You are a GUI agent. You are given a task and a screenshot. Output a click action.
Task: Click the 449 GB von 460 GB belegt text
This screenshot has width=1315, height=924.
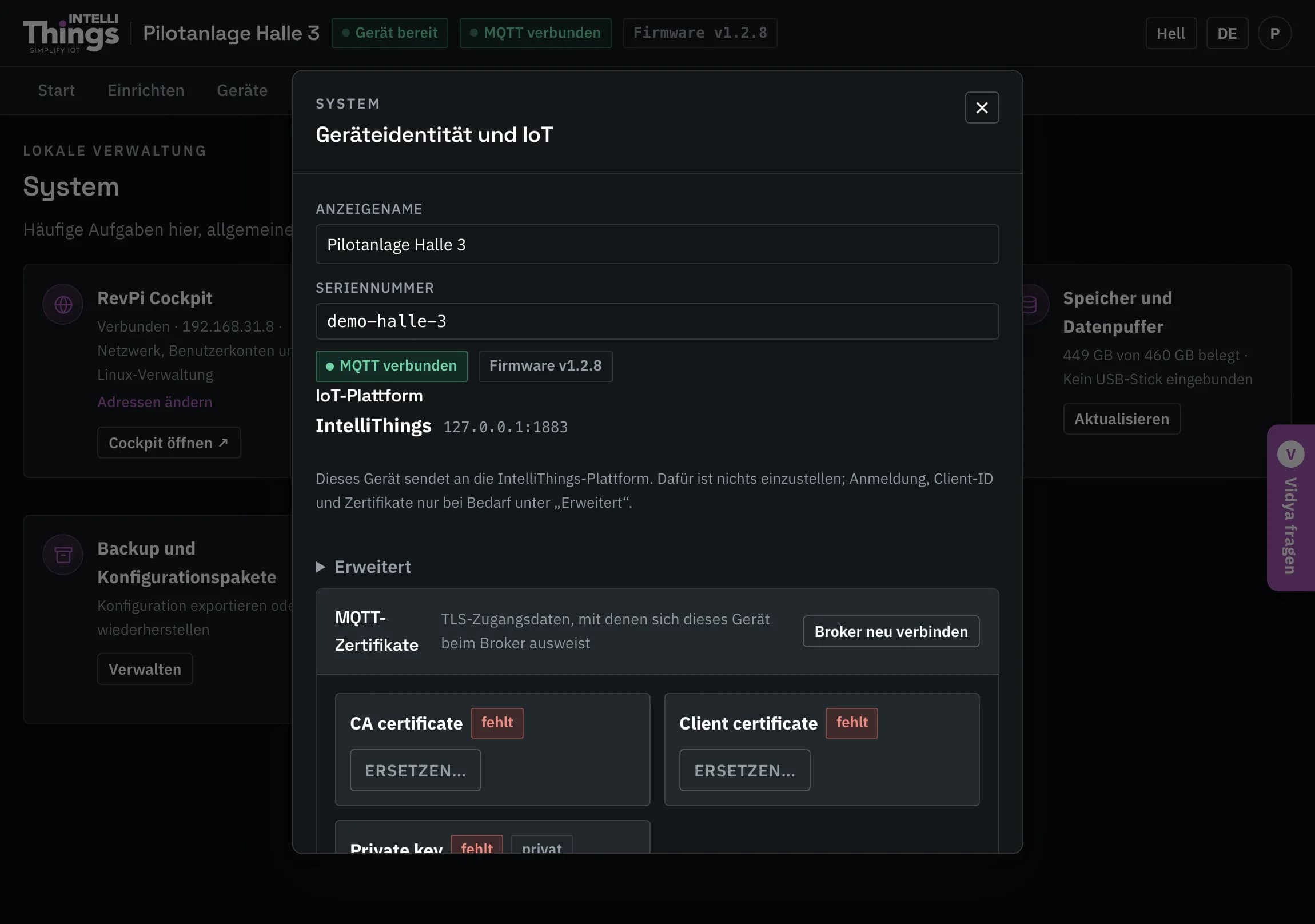[1150, 355]
